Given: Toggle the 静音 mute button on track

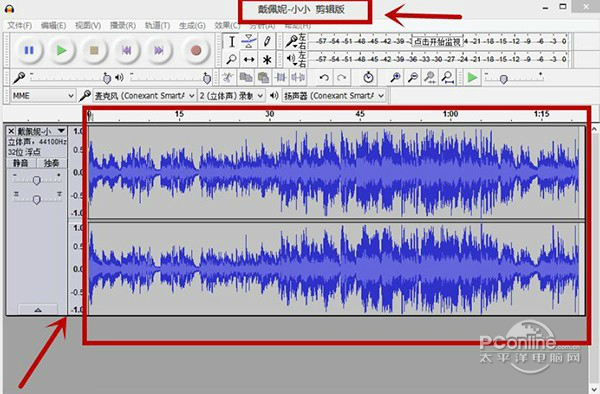Looking at the screenshot, I should pos(21,163).
